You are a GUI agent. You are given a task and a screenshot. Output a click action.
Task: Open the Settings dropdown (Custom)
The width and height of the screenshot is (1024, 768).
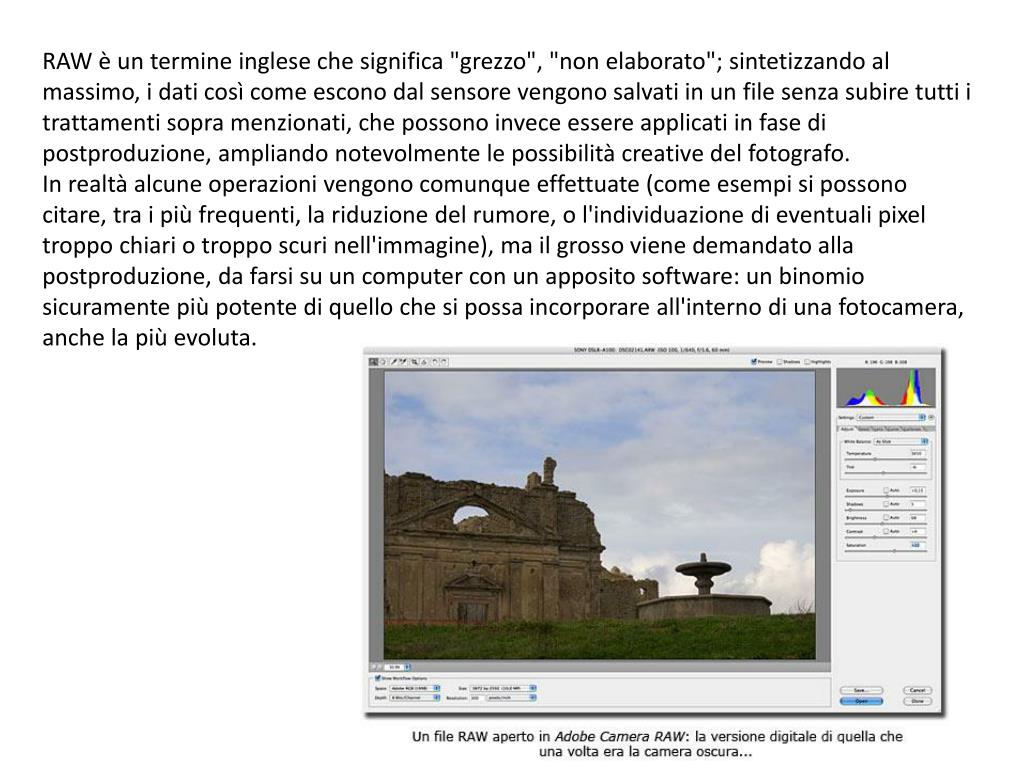(x=891, y=417)
